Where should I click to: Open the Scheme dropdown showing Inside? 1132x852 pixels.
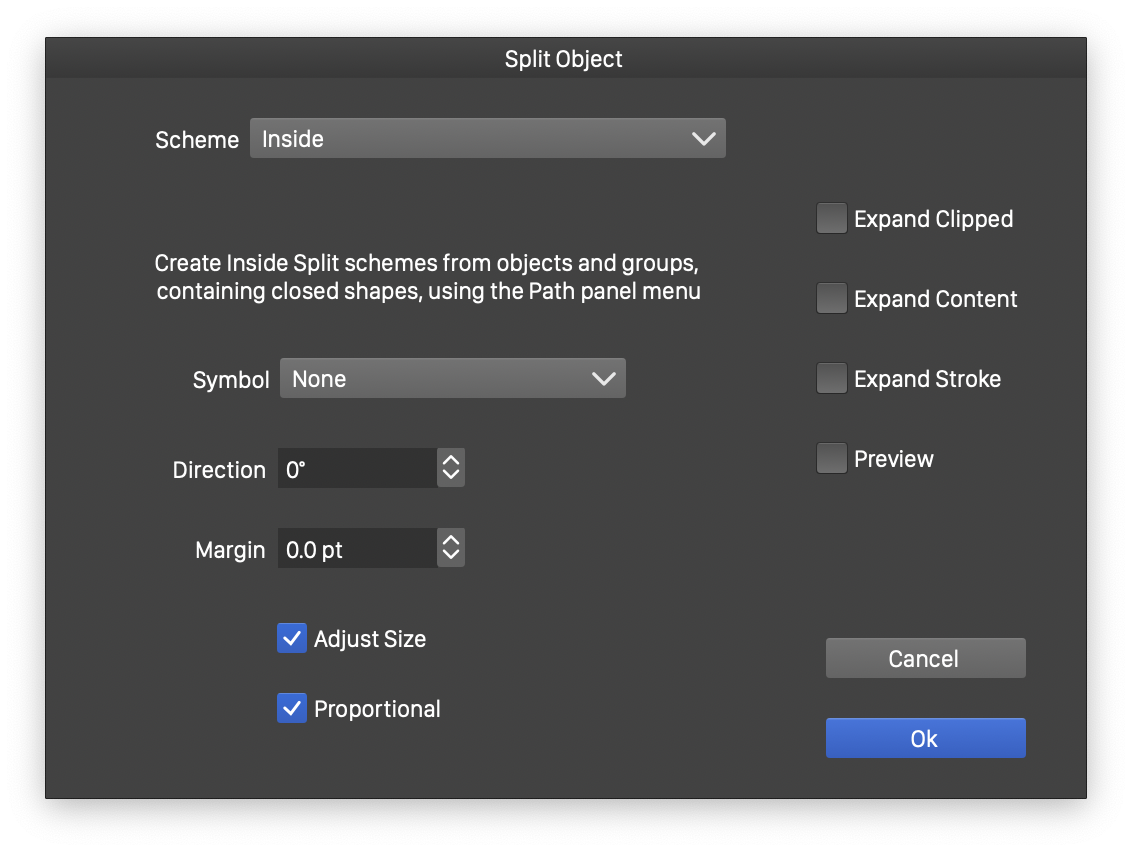coord(470,139)
